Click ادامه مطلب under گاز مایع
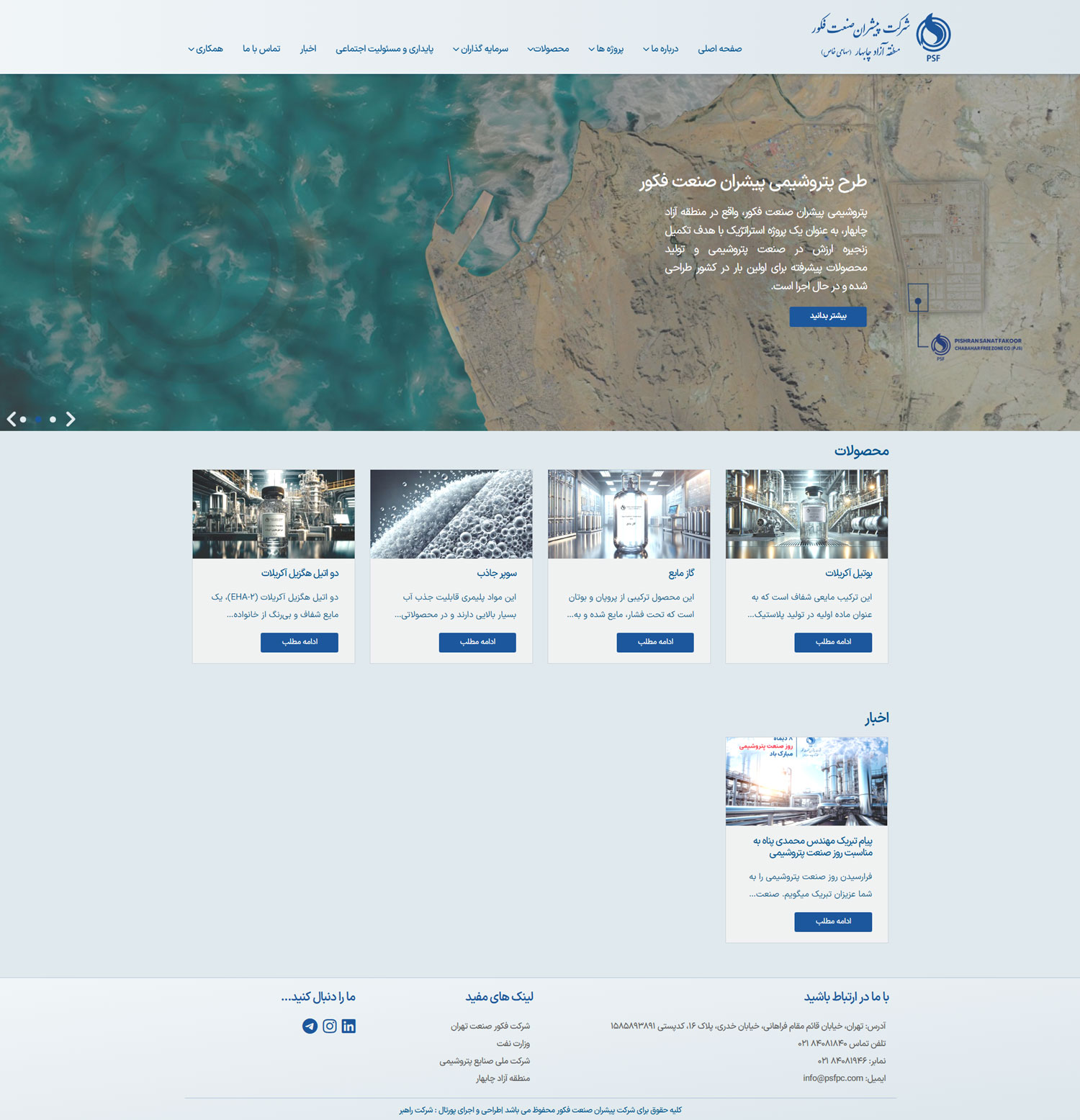The height and width of the screenshot is (1120, 1080). [655, 642]
